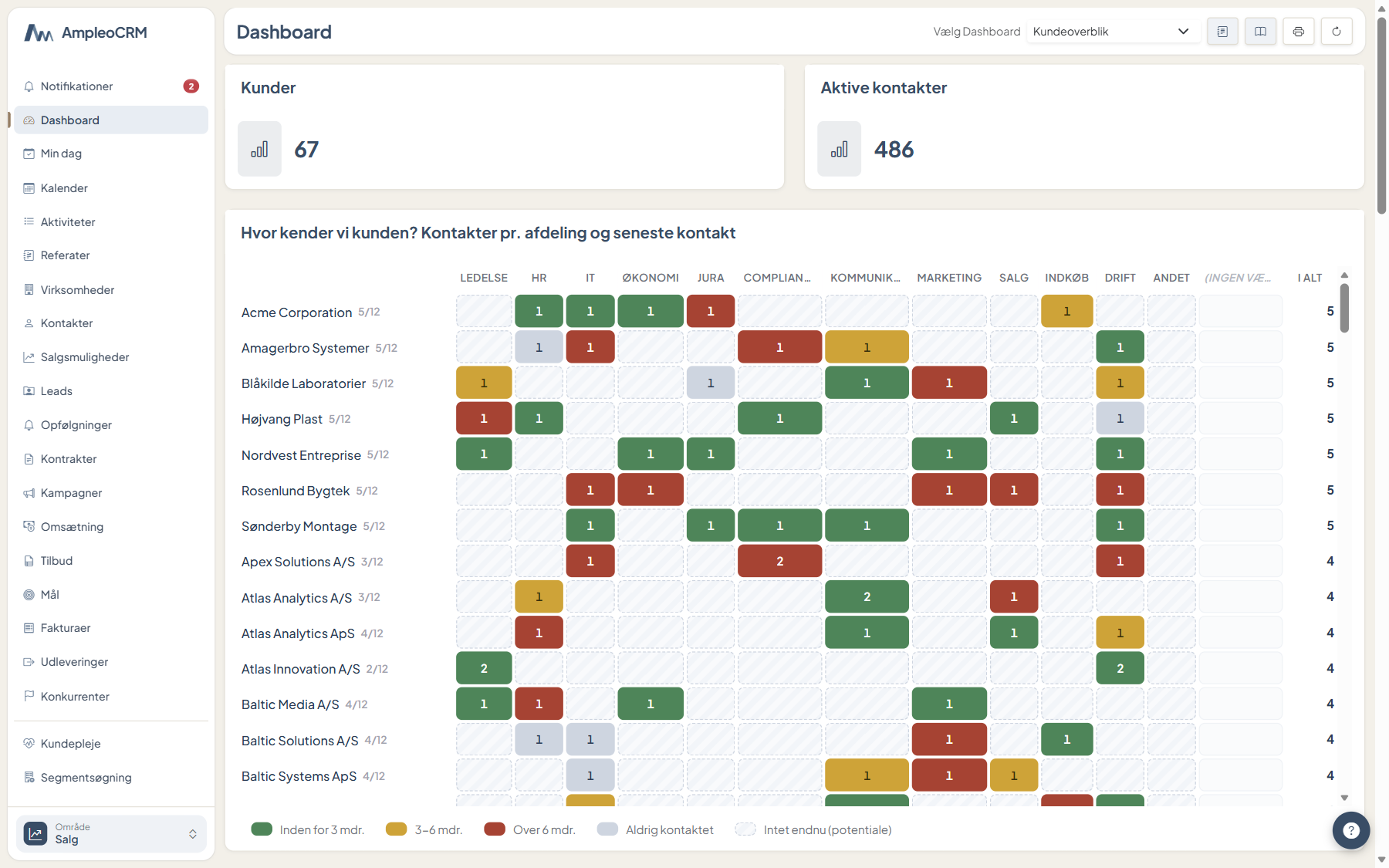The height and width of the screenshot is (868, 1389).
Task: Click the Mål target icon
Action: [x=29, y=595]
